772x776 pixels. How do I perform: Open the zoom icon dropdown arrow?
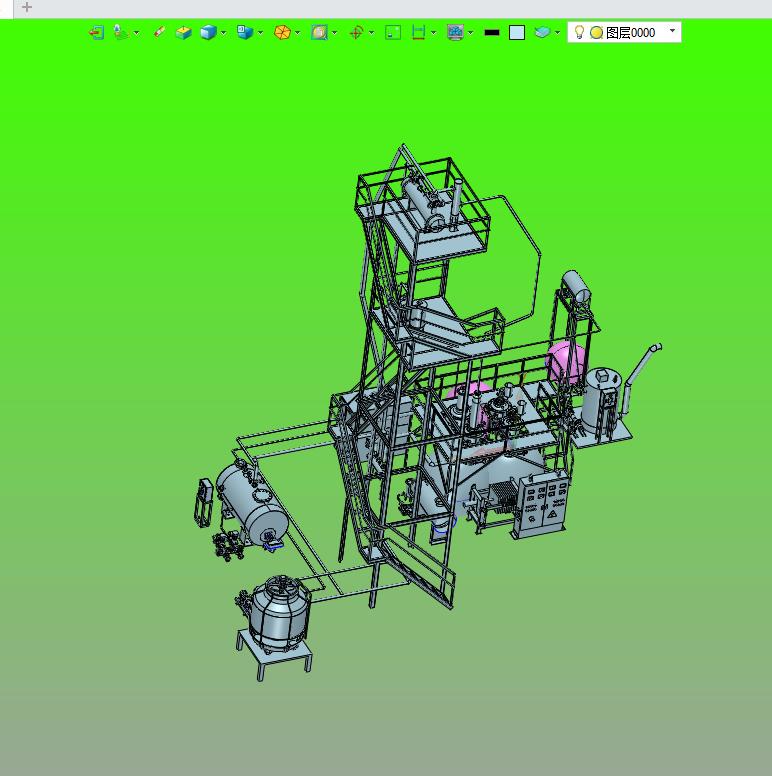click(335, 33)
